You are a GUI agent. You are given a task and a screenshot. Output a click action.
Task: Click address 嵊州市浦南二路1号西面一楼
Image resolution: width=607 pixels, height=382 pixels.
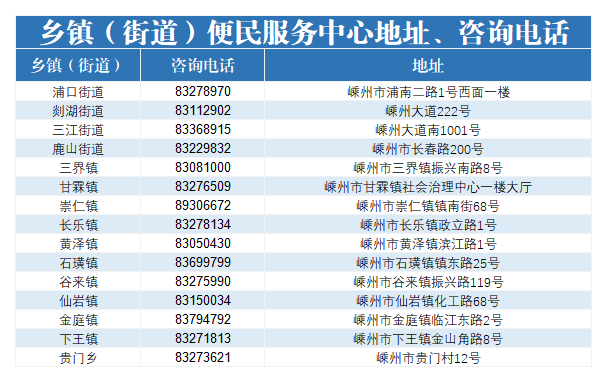pyautogui.click(x=428, y=92)
